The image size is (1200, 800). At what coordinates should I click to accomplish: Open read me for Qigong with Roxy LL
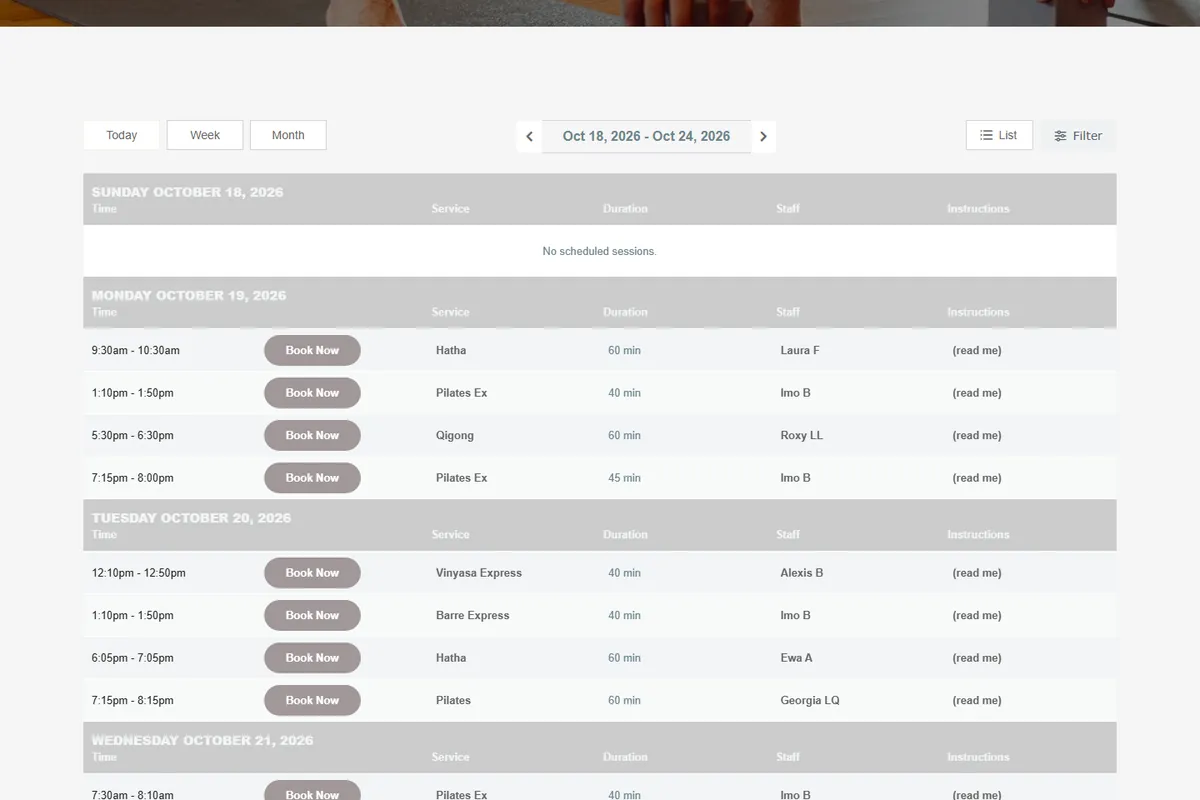977,436
